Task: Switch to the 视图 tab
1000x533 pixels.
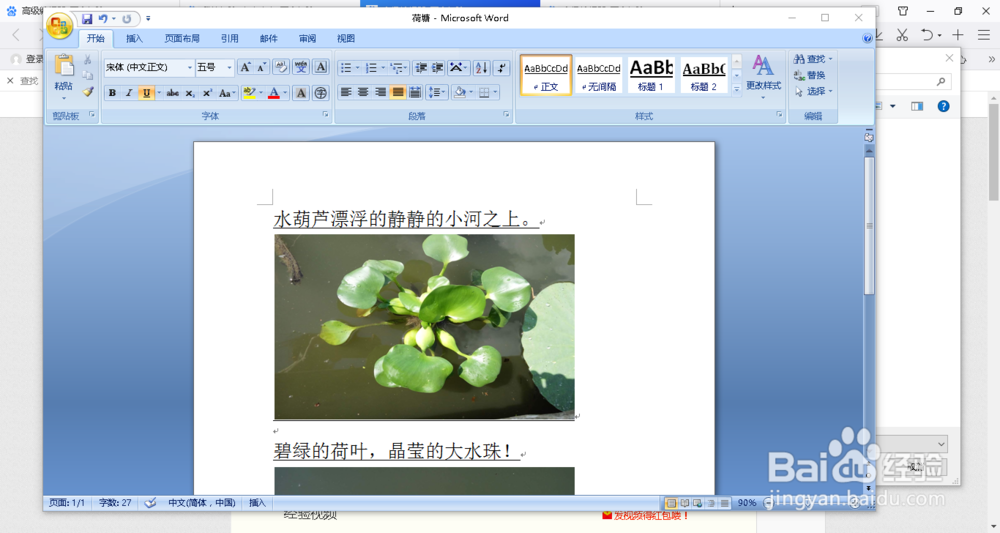Action: (x=346, y=39)
